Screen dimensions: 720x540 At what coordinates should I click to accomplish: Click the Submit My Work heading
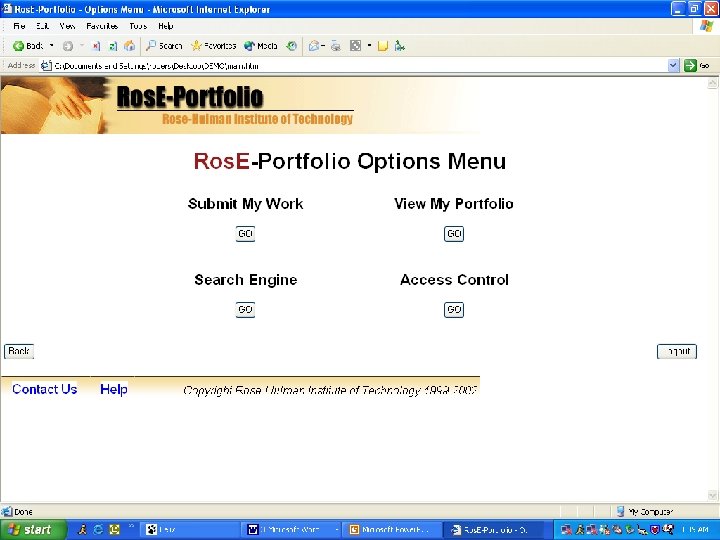(x=246, y=204)
